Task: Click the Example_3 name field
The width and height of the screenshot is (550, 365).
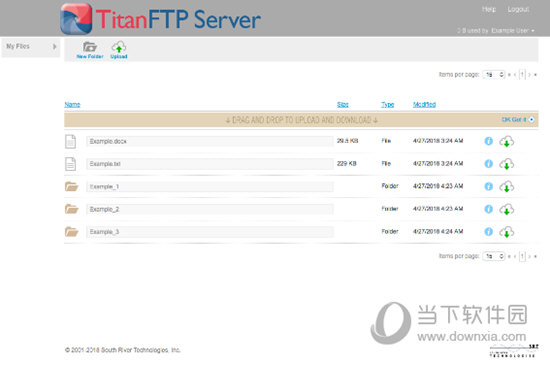Action: pos(210,232)
